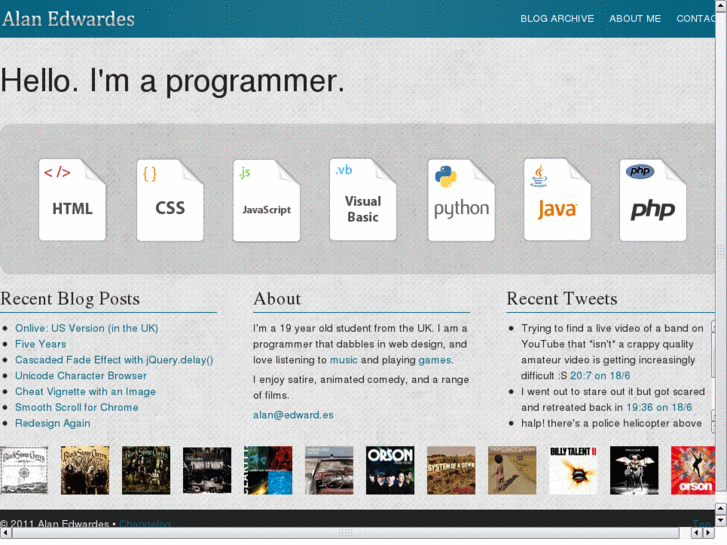This screenshot has width=727, height=545.
Task: Open tweet timestamp 19:36 on 18/6
Action: tap(659, 407)
